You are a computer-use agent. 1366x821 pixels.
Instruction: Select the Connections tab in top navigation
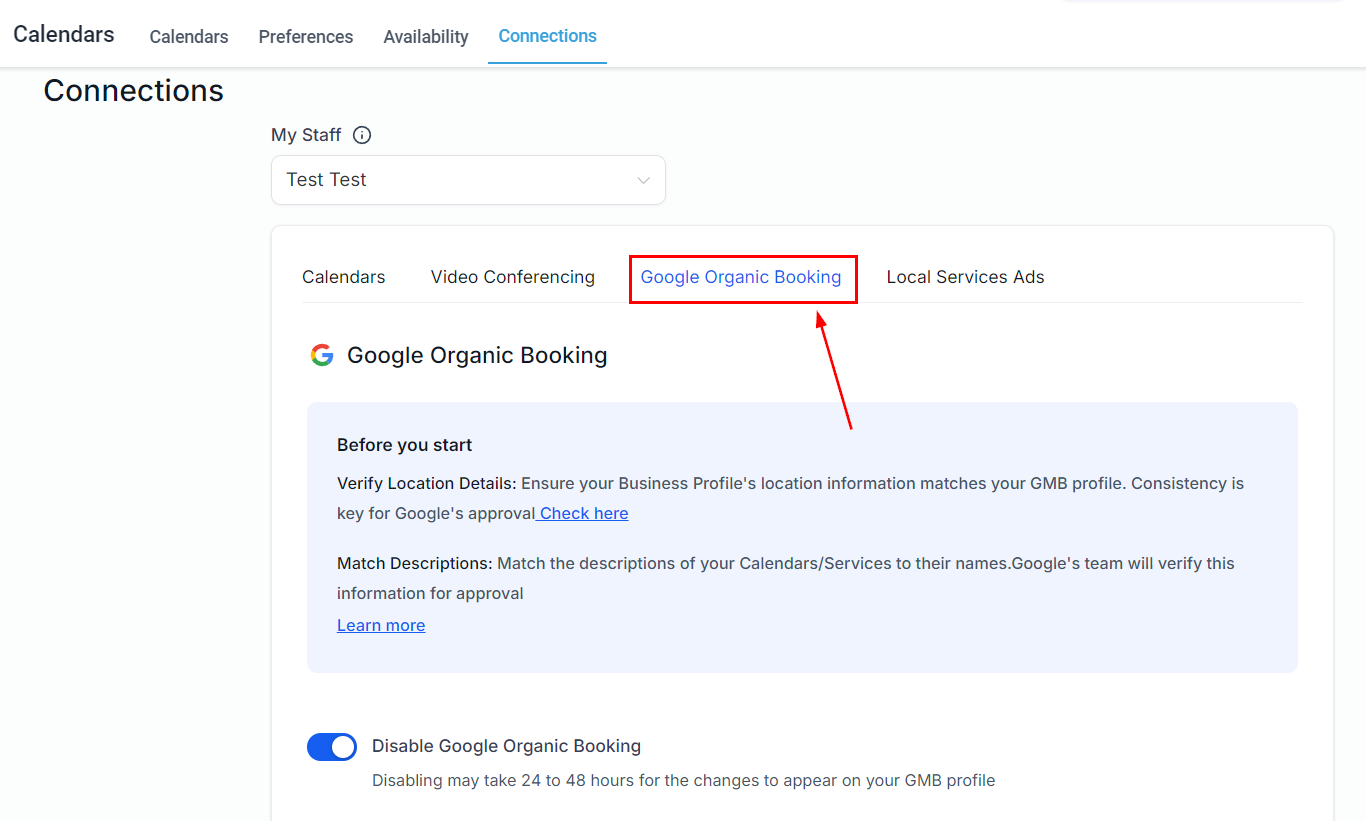pyautogui.click(x=547, y=36)
